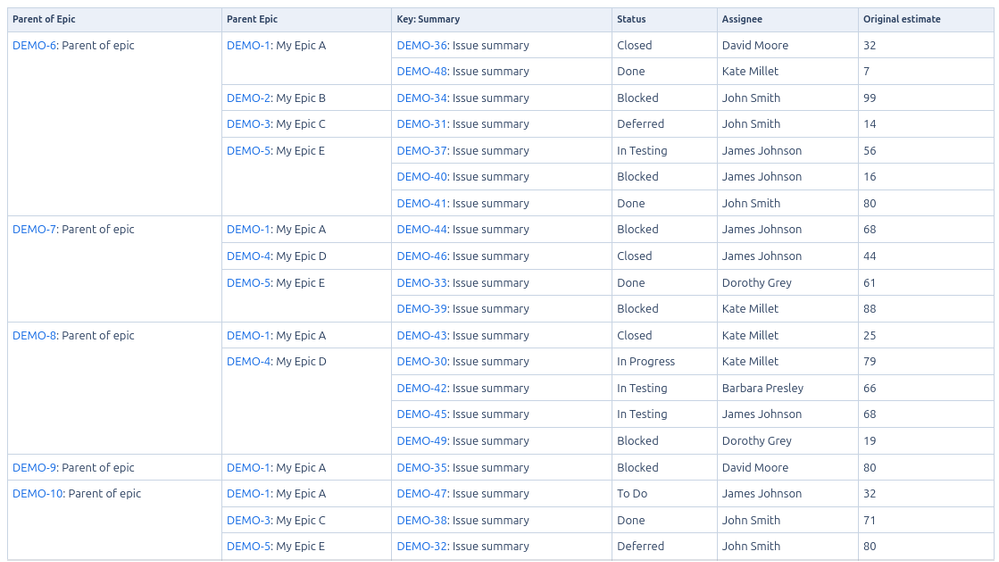Viewport: 999px width, 562px height.
Task: Select the In Testing status of DEMO-37
Action: click(x=642, y=151)
